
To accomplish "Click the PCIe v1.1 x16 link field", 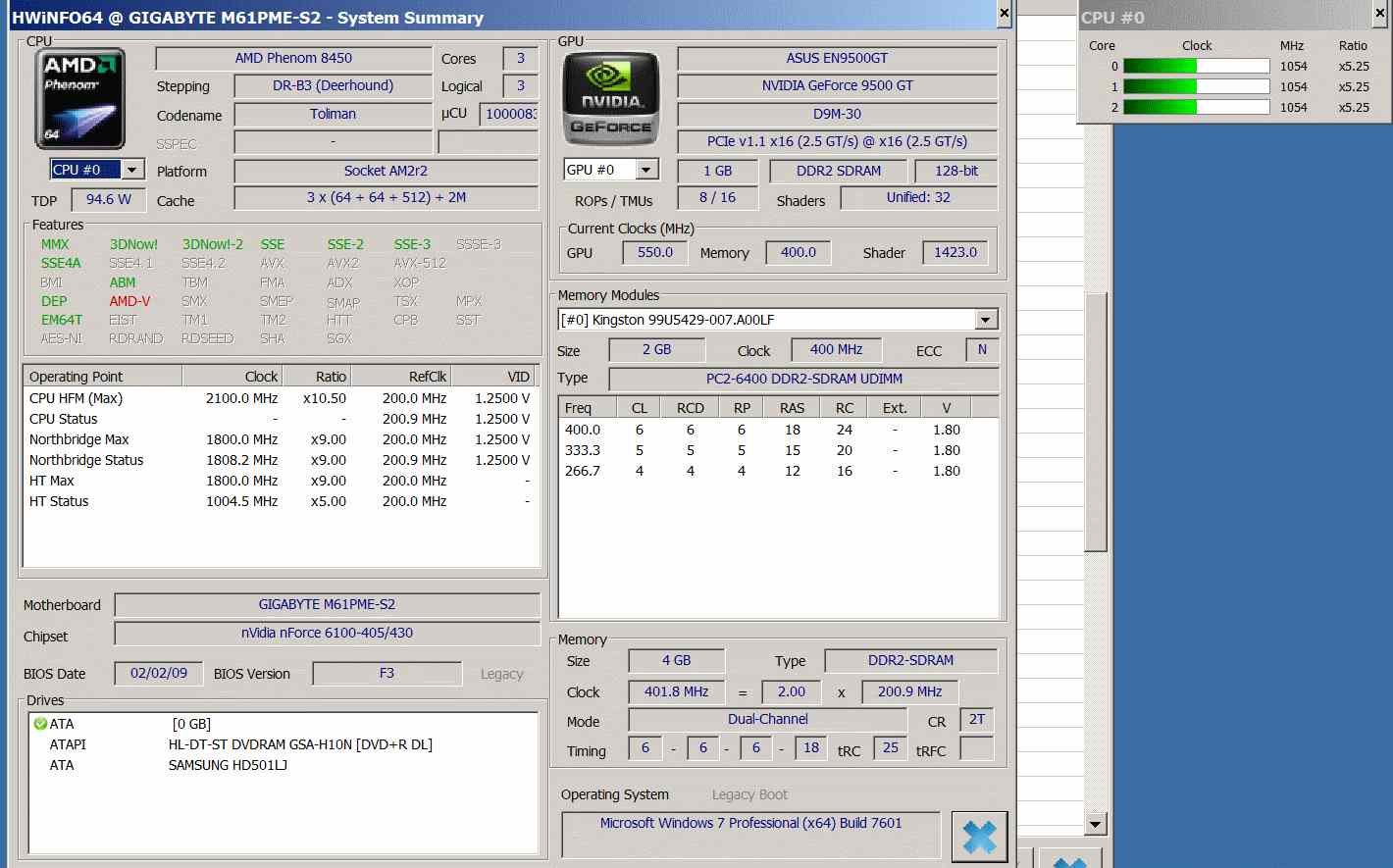I will pos(837,142).
